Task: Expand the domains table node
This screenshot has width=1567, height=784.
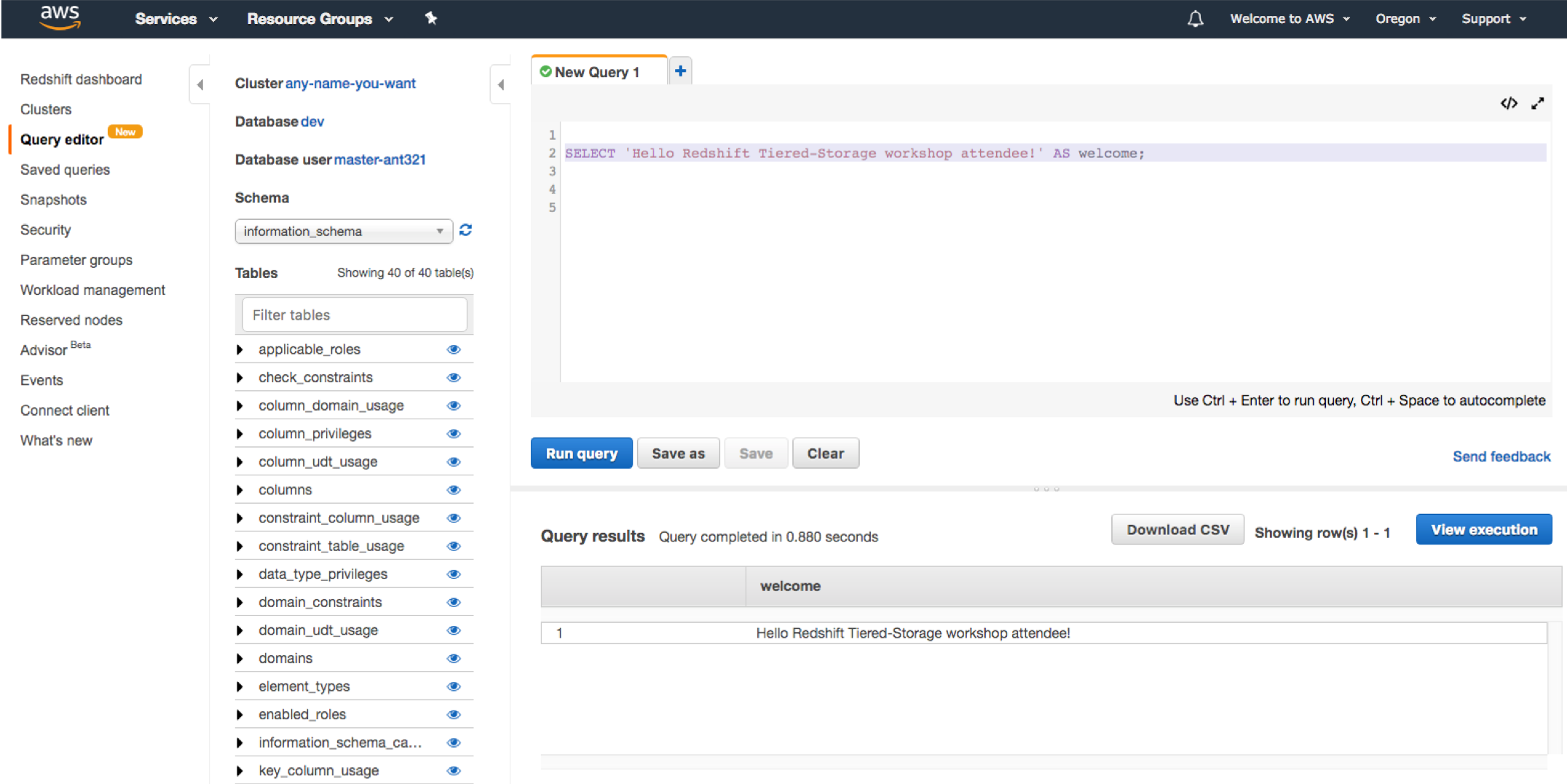Action: (x=240, y=658)
